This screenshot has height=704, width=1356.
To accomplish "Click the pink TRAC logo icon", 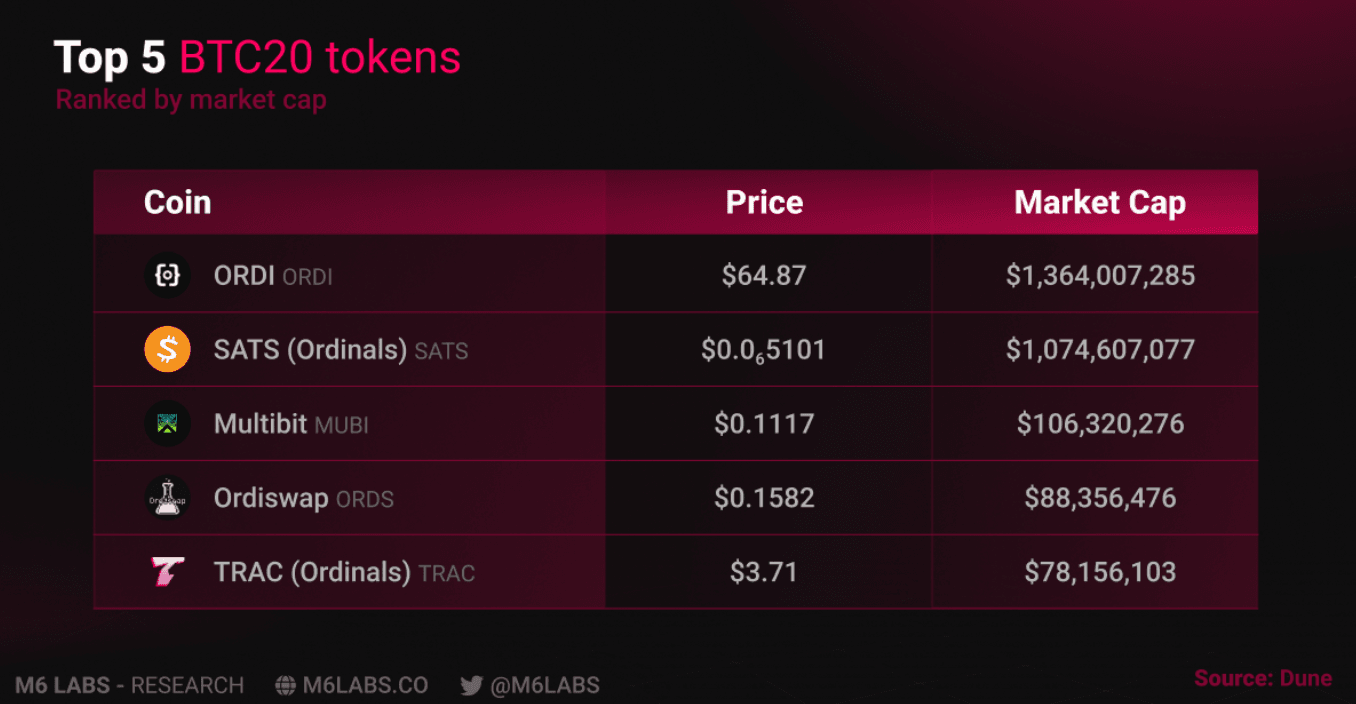I will (167, 572).
